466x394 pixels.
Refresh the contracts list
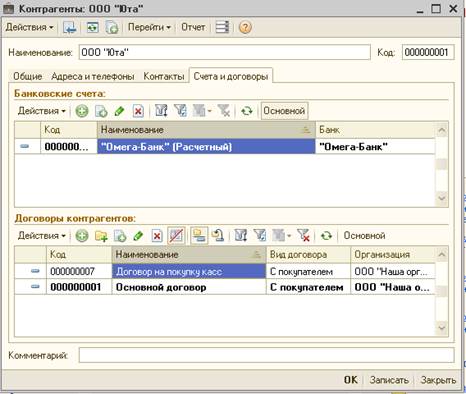click(x=326, y=236)
